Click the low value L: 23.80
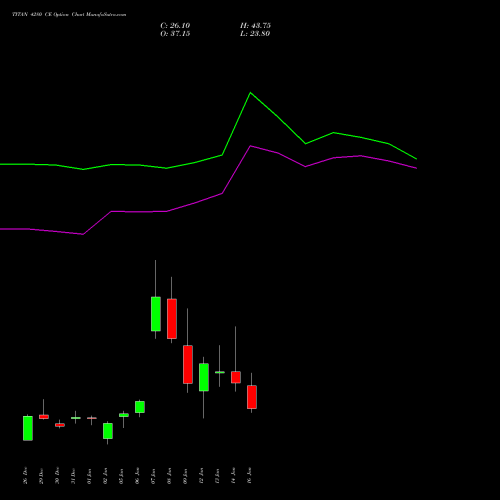Image resolution: width=500 pixels, height=500 pixels. pyautogui.click(x=255, y=34)
